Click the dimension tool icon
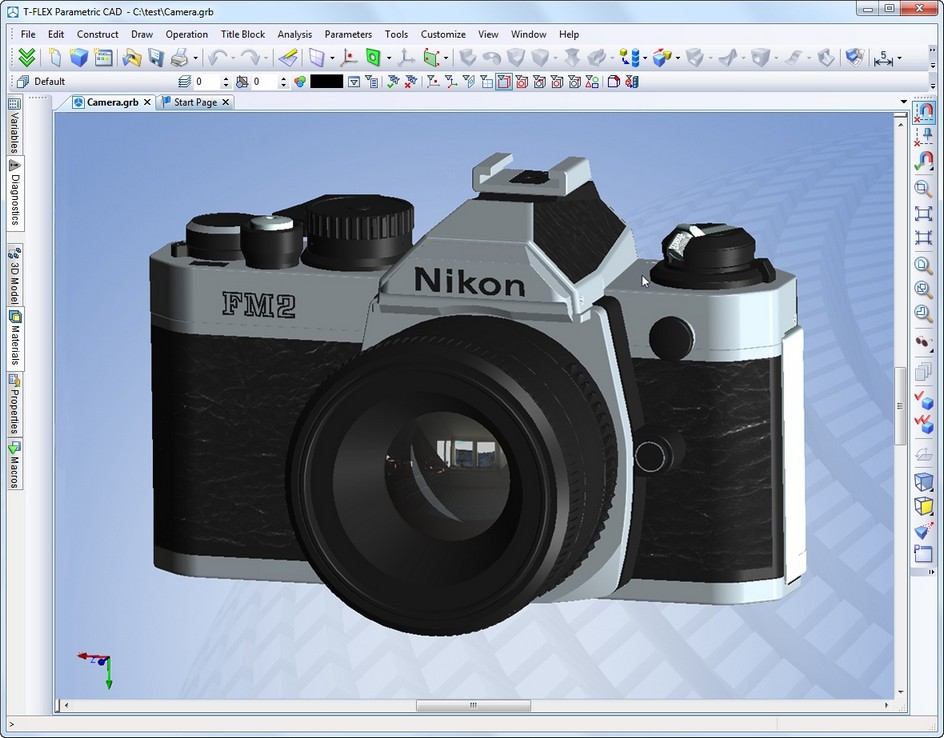Image resolution: width=944 pixels, height=738 pixels. tap(883, 59)
